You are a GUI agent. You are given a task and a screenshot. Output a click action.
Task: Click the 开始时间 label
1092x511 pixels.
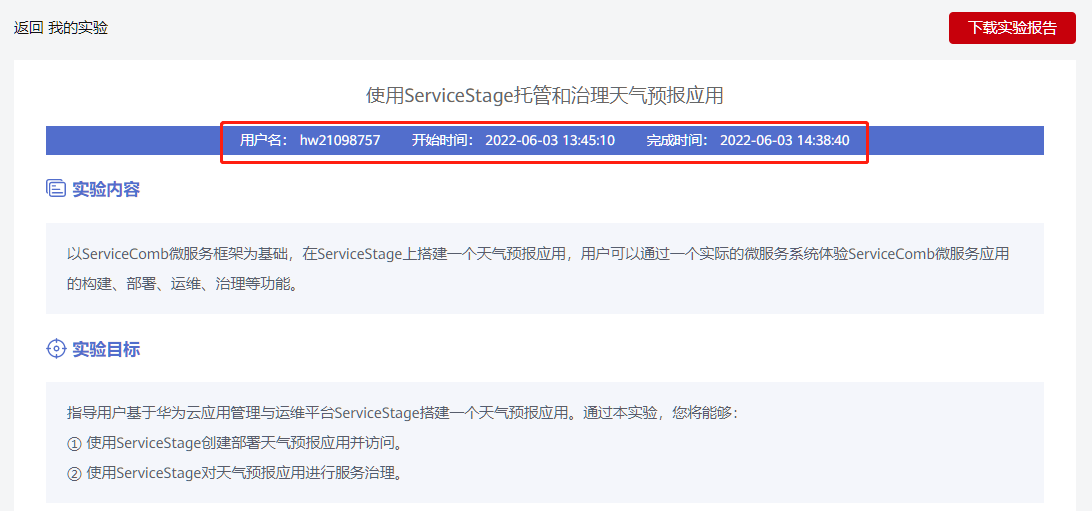442,141
